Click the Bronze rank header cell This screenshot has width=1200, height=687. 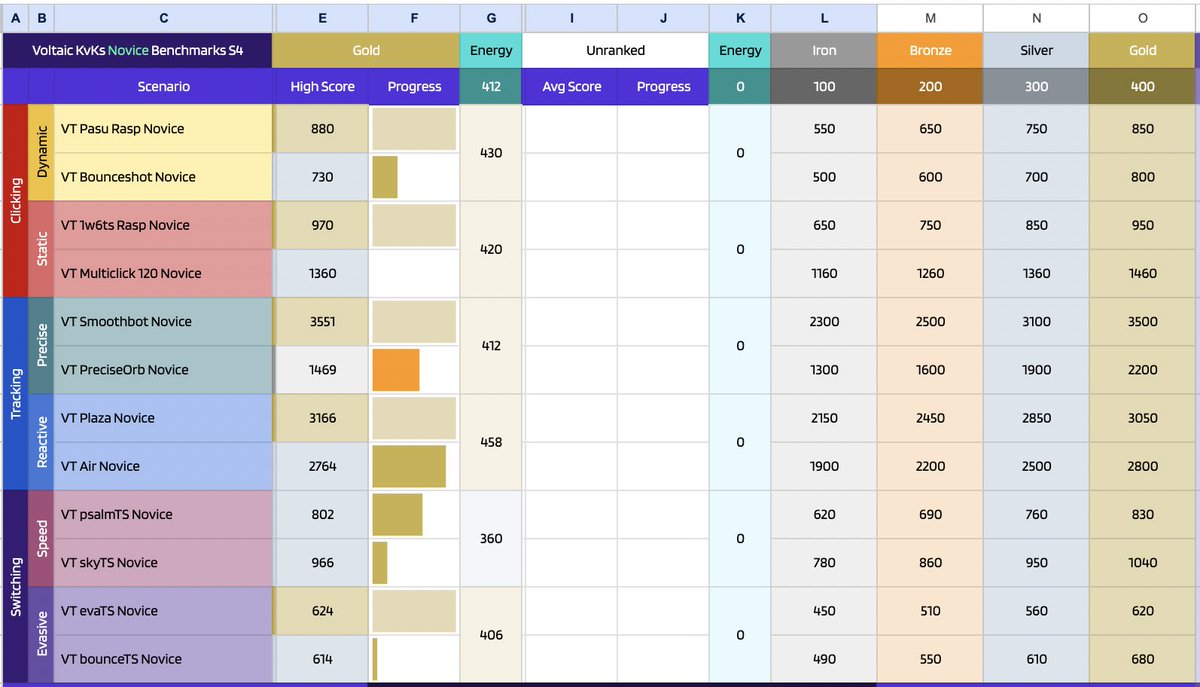coord(930,50)
